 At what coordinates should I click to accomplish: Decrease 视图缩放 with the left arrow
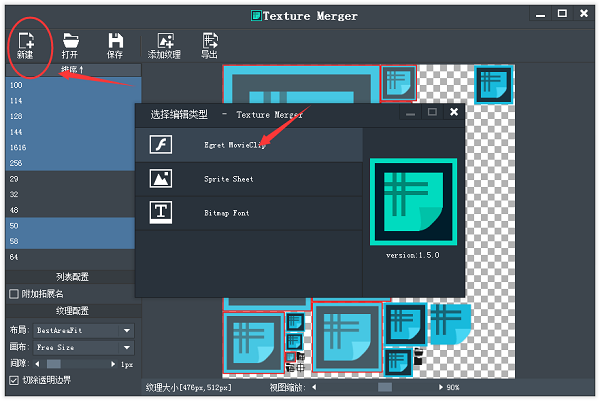314,387
